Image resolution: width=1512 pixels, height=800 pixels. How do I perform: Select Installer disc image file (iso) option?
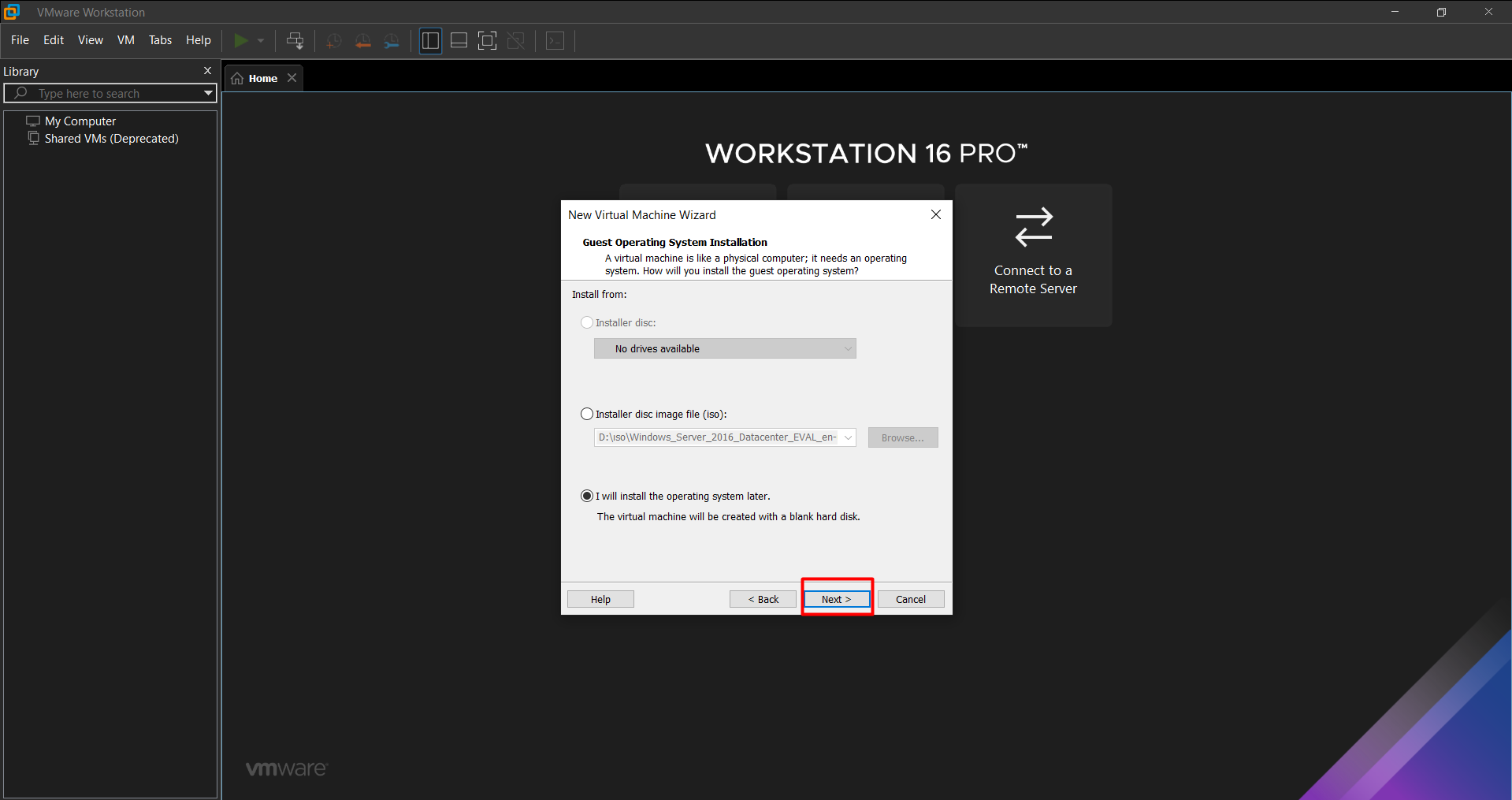pos(587,414)
